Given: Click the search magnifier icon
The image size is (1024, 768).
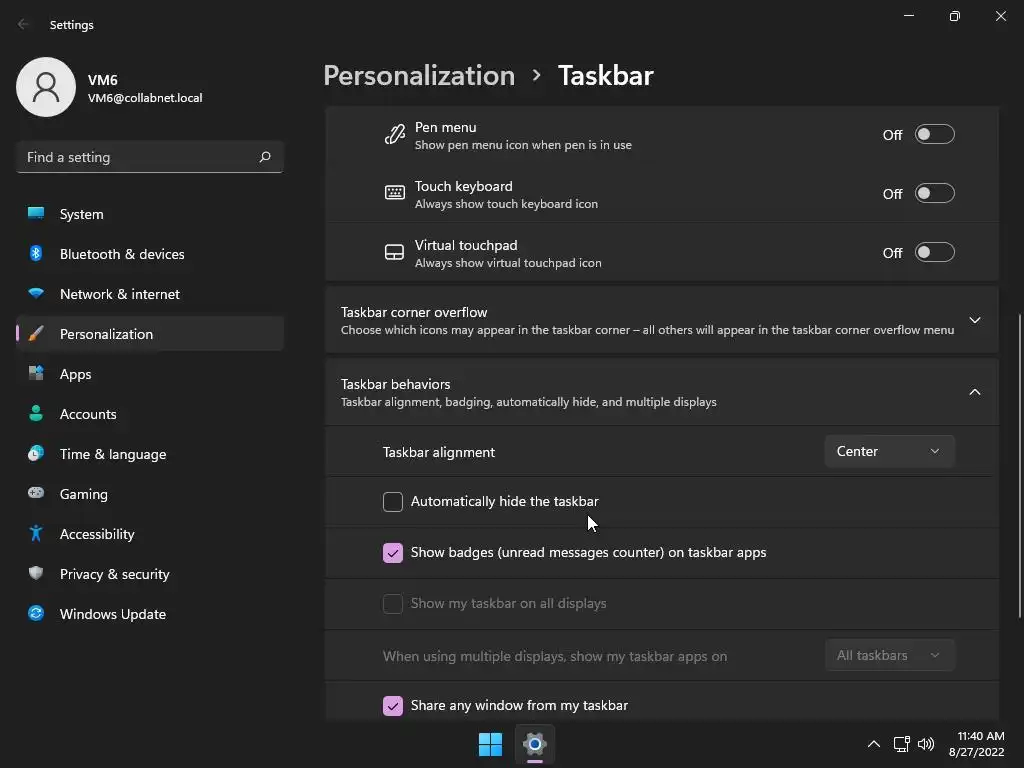Looking at the screenshot, I should click(265, 157).
